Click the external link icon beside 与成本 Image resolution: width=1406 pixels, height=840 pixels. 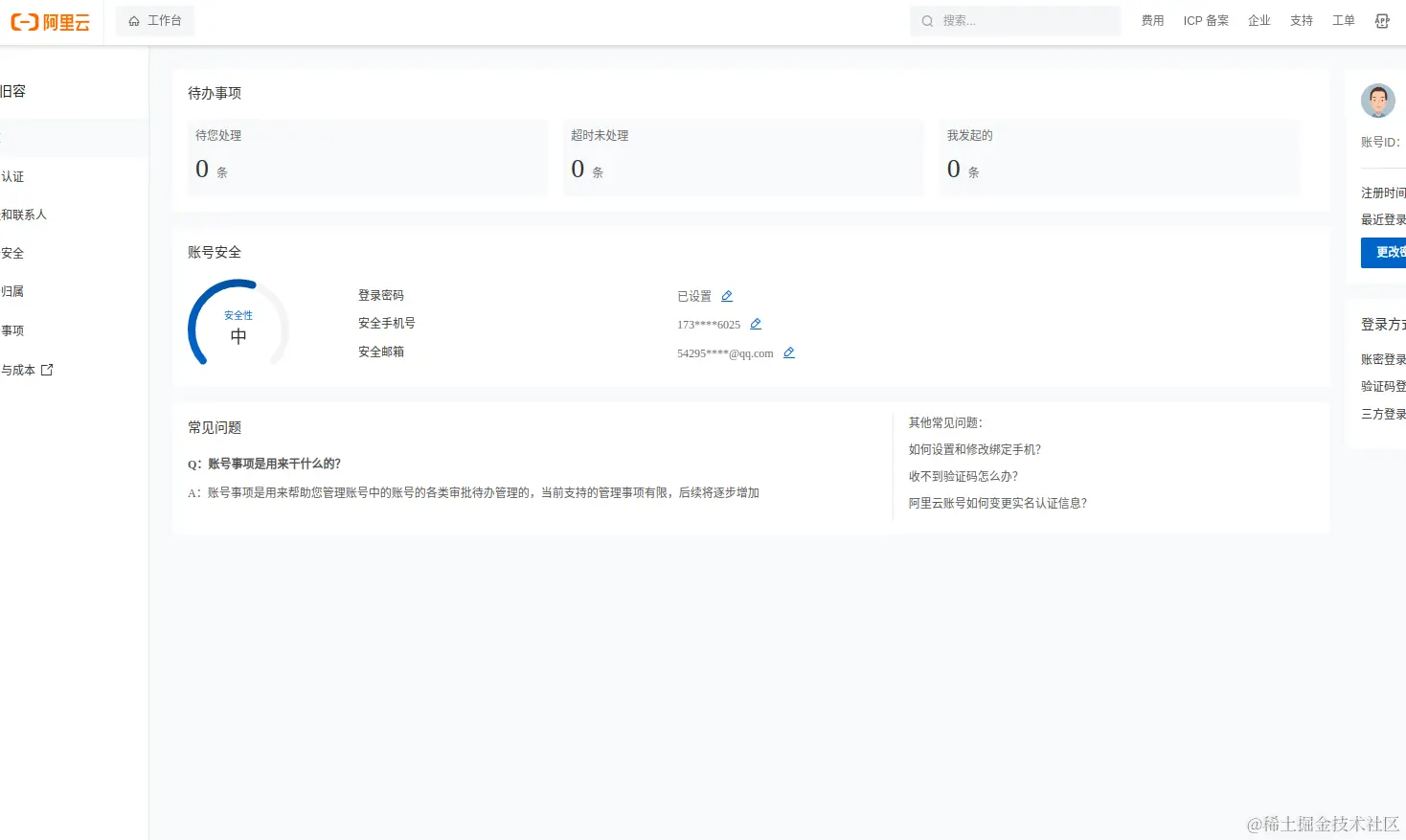click(x=47, y=370)
